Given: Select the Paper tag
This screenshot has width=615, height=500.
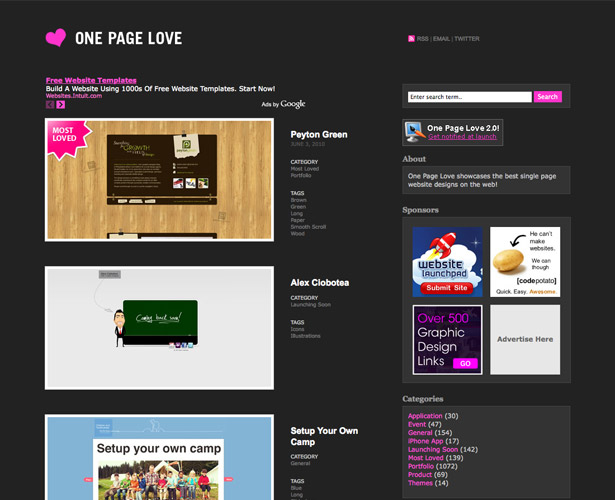Looking at the screenshot, I should click(x=298, y=220).
